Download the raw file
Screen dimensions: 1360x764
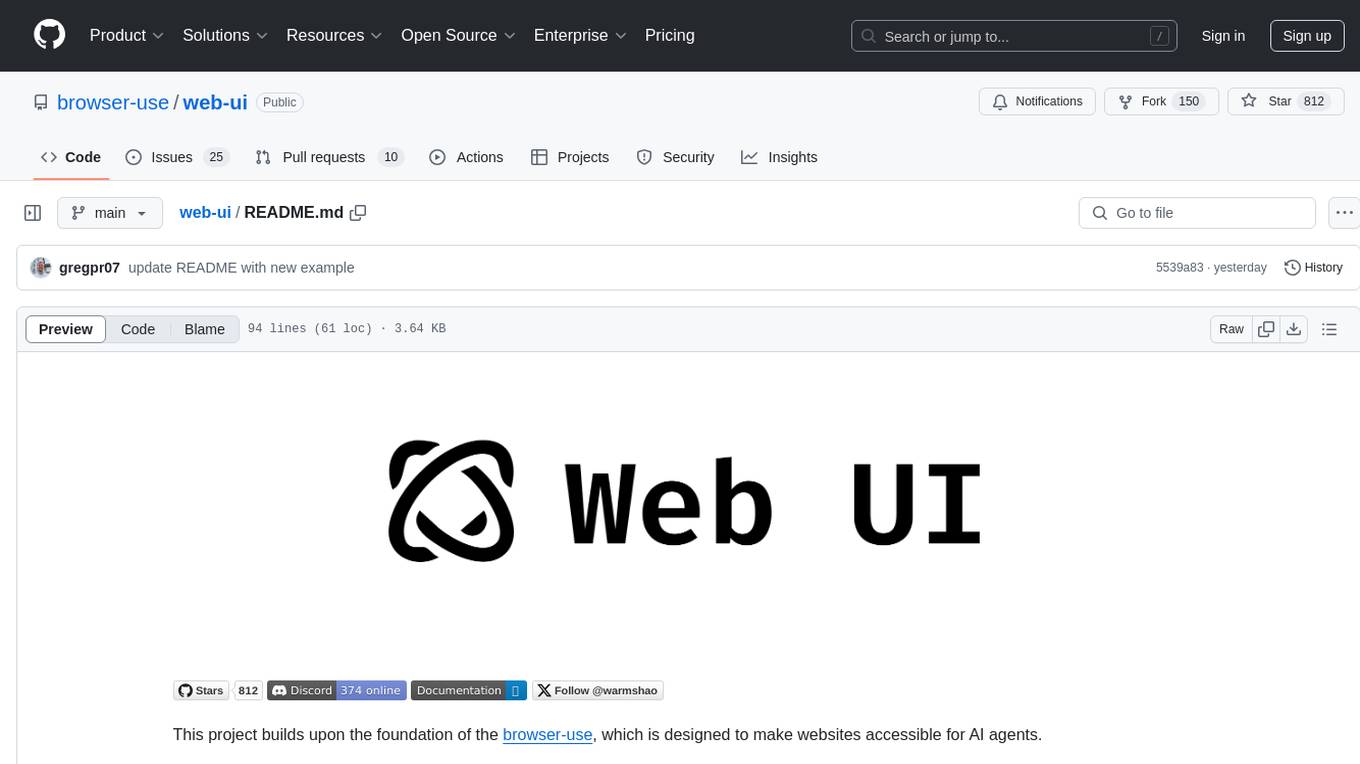[1294, 329]
